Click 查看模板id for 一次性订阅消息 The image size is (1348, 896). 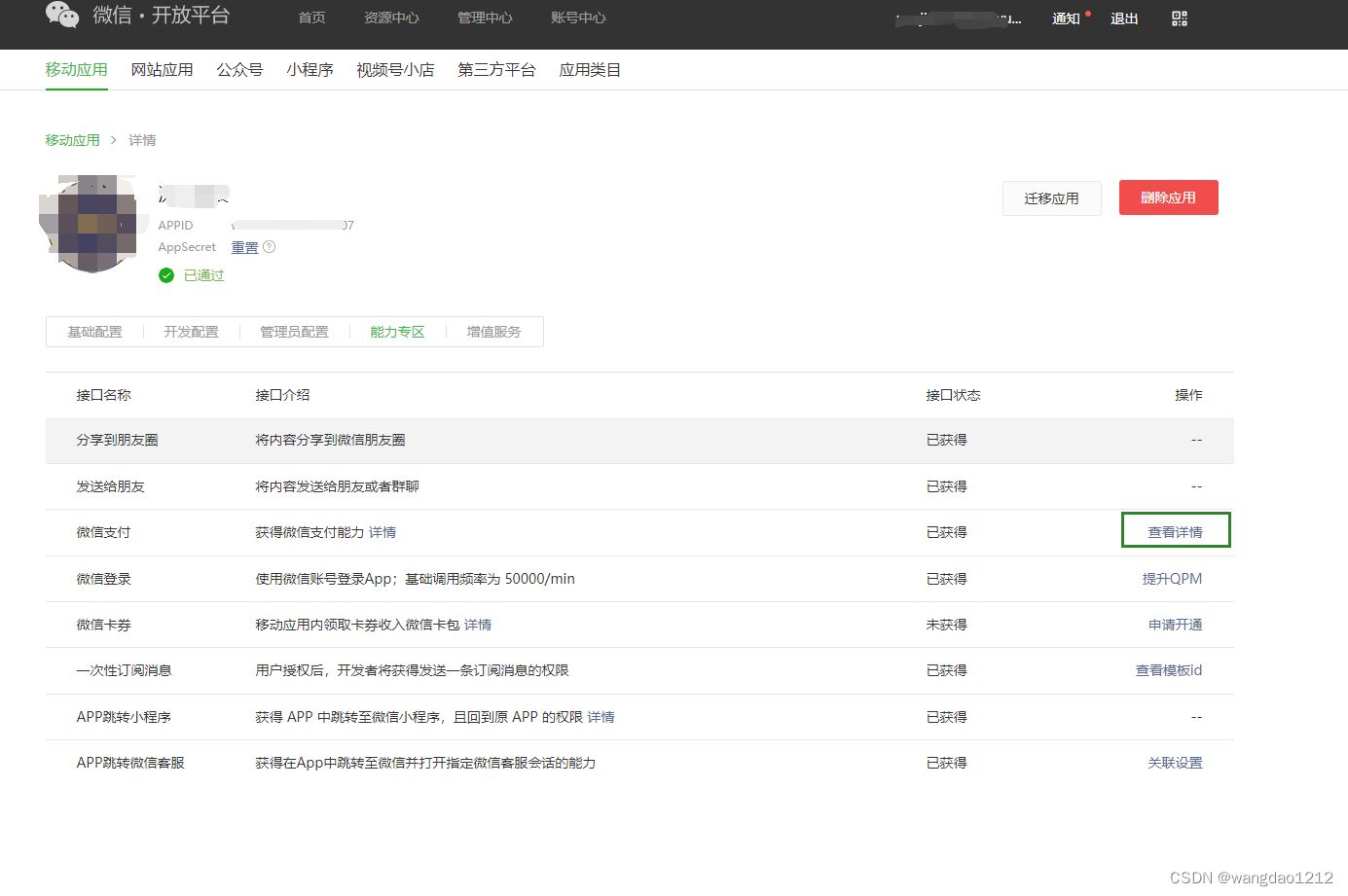coord(1169,670)
